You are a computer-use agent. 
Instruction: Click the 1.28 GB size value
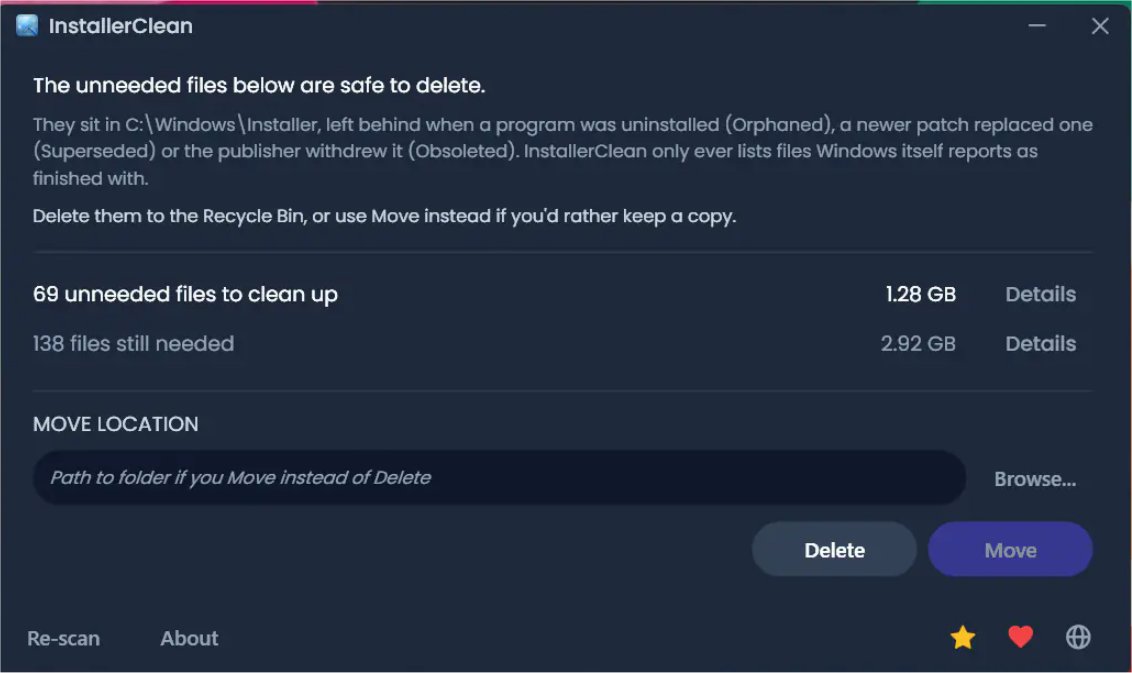920,294
